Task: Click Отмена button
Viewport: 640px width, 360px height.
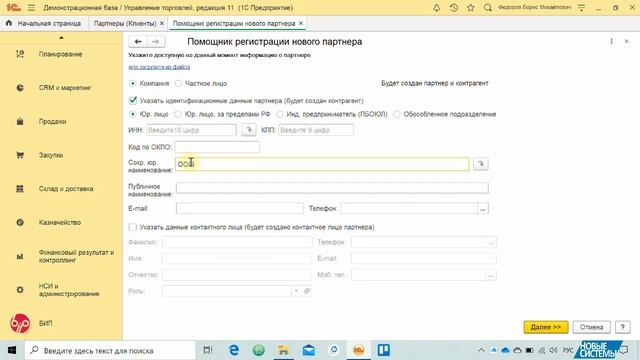Action: [591, 327]
